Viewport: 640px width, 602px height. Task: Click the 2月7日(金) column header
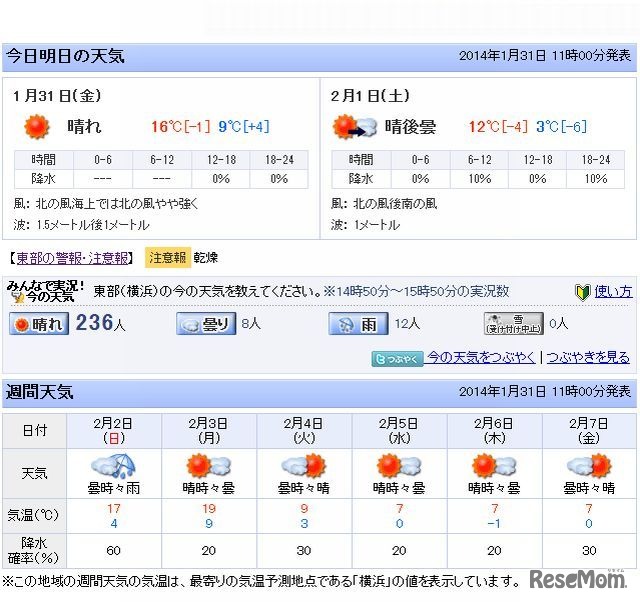click(x=589, y=431)
